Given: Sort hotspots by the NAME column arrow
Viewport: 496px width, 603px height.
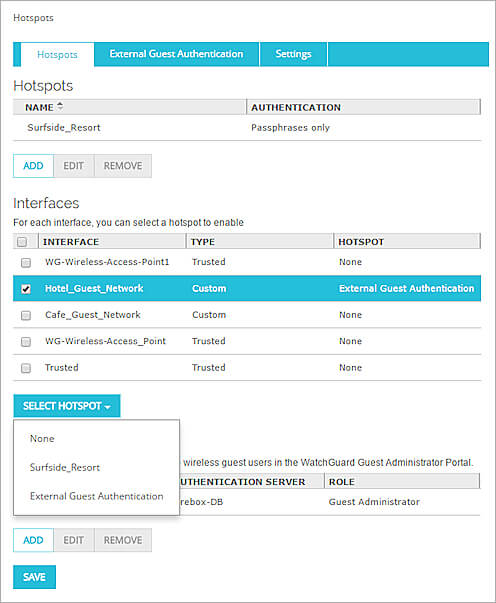Looking at the screenshot, I should coord(60,107).
